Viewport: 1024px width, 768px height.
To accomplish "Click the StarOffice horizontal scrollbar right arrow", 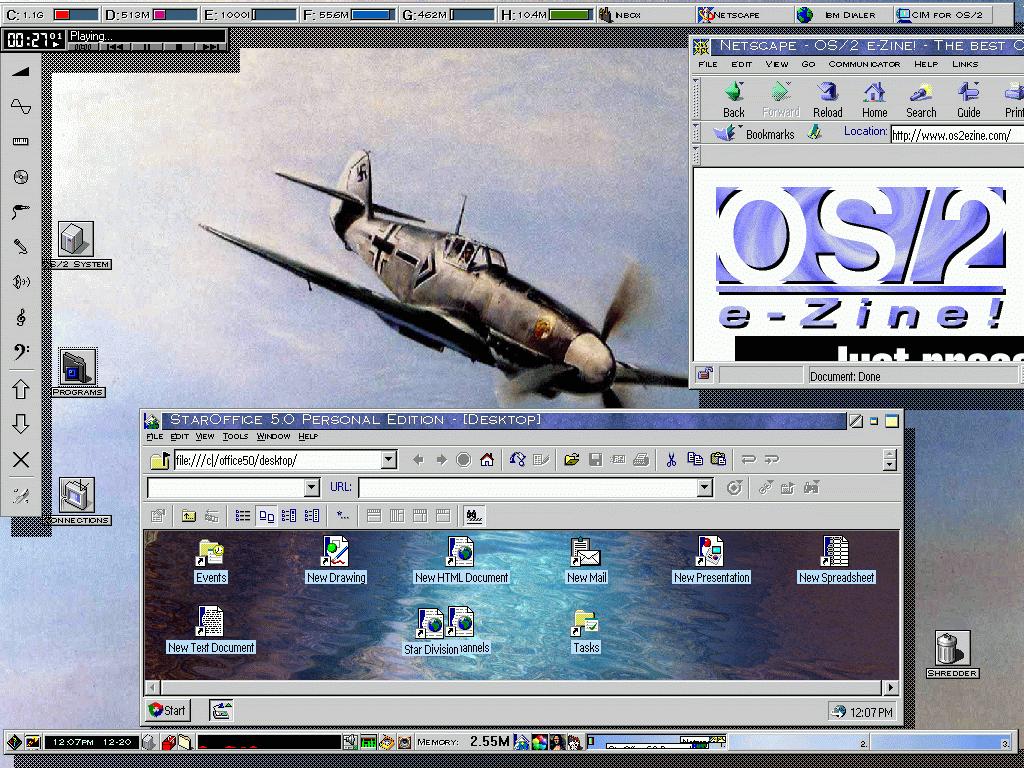I will click(890, 687).
